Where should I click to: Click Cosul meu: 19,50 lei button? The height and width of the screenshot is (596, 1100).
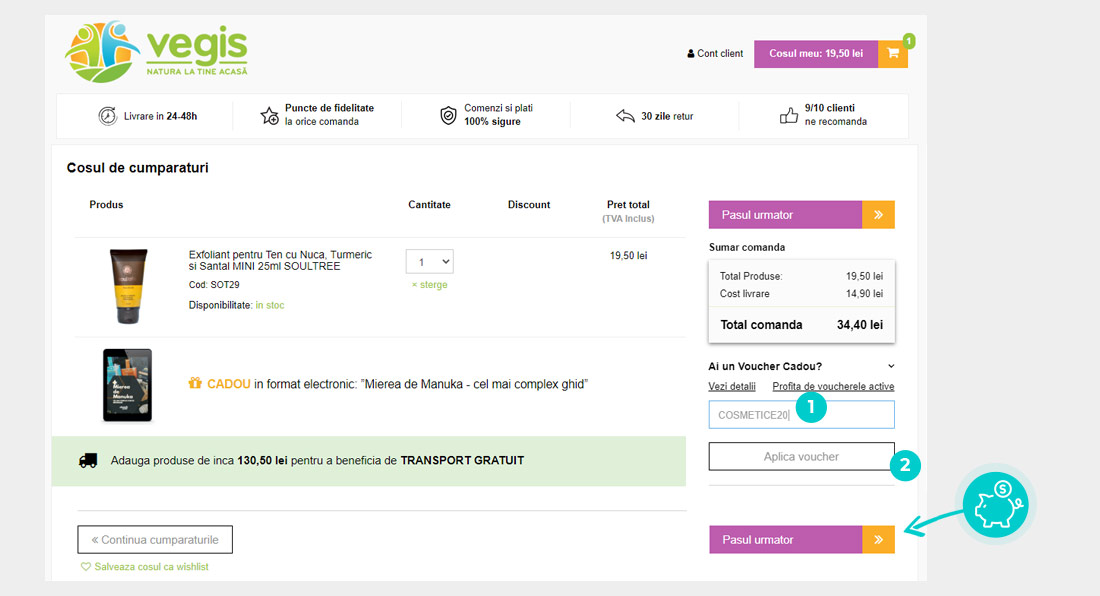point(816,53)
